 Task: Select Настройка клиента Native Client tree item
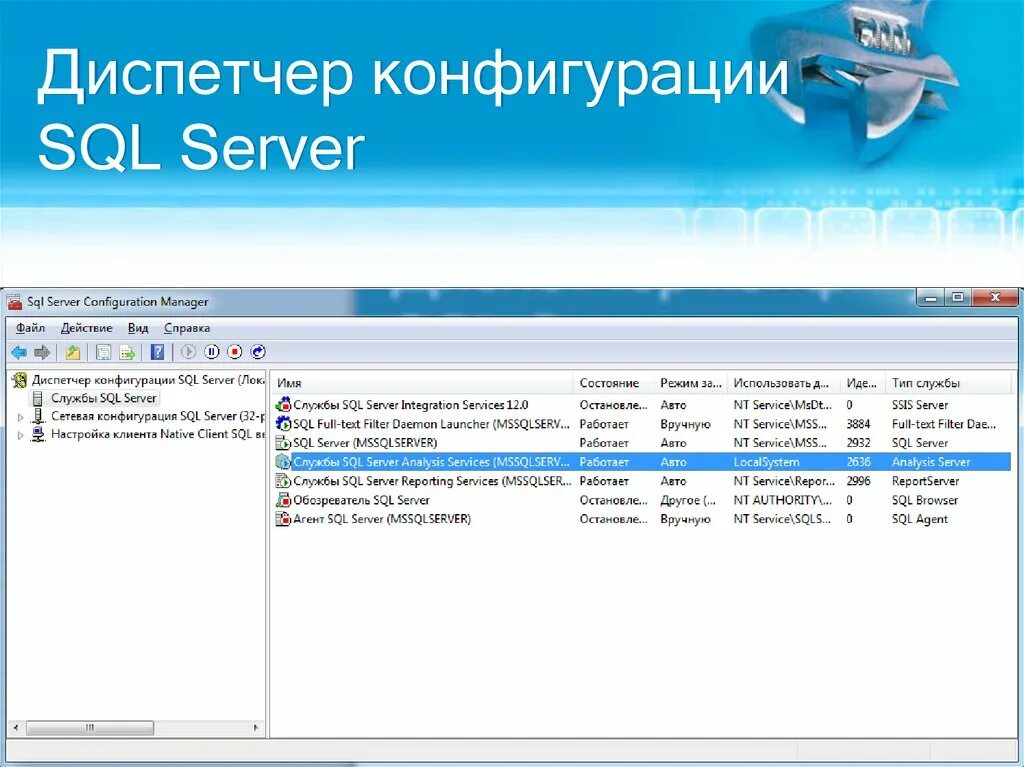click(x=157, y=434)
